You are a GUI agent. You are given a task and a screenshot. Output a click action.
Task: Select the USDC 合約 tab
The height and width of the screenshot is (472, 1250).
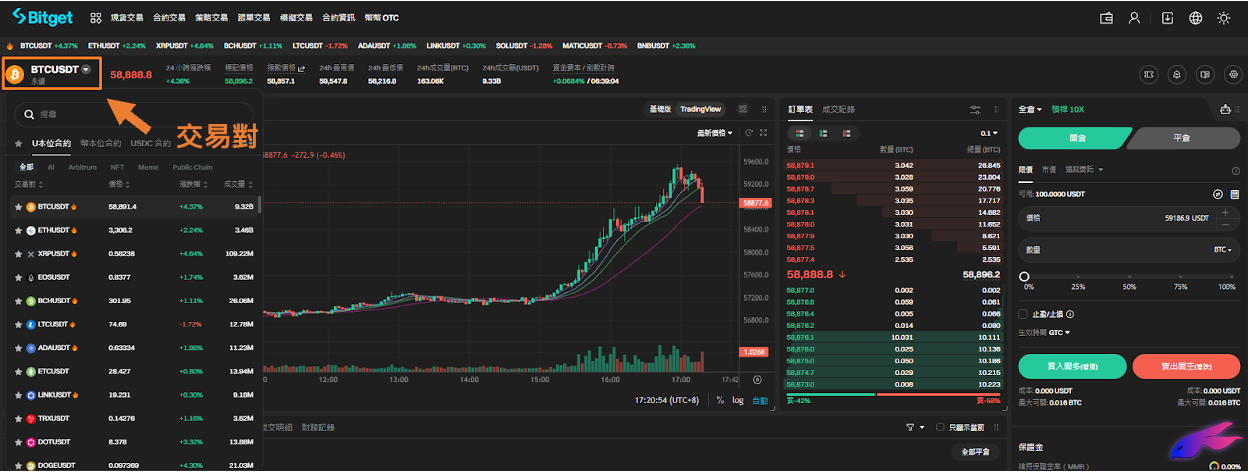pyautogui.click(x=150, y=143)
